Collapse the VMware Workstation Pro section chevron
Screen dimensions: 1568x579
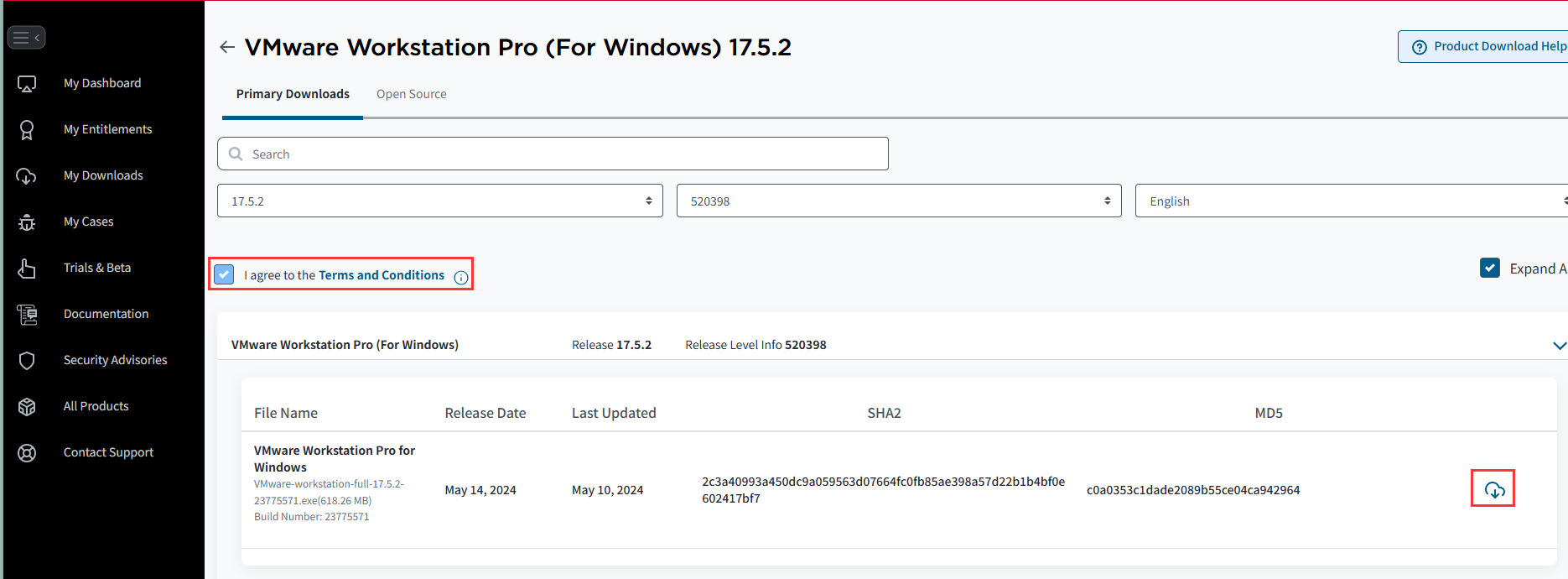click(x=1559, y=345)
